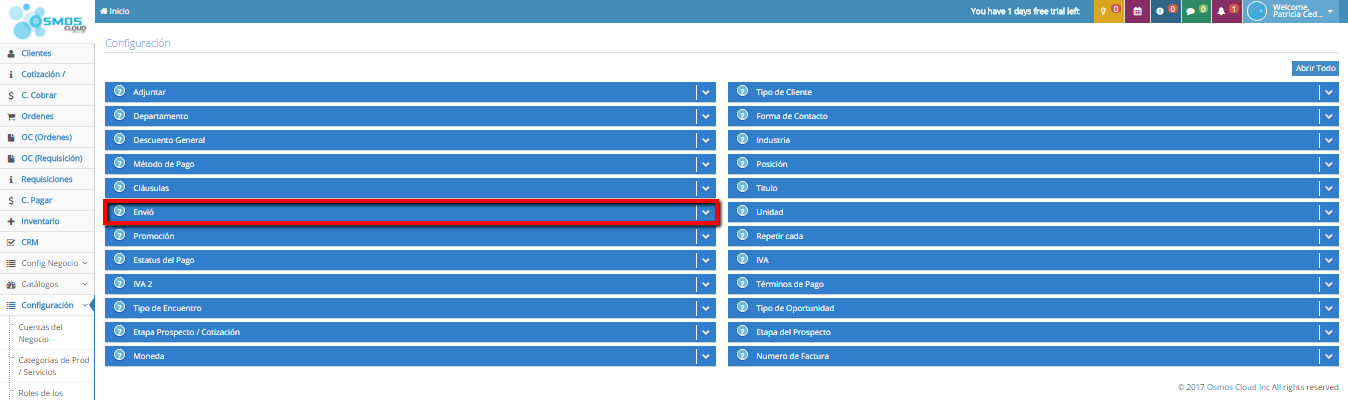1348x400 pixels.
Task: Click the help icon beside Forma de Contacto
Action: point(742,115)
